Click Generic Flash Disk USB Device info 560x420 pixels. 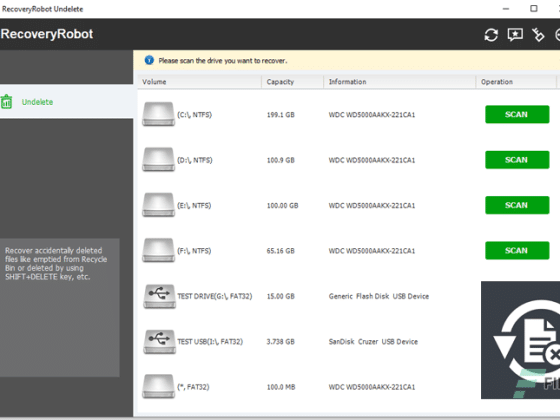(379, 296)
